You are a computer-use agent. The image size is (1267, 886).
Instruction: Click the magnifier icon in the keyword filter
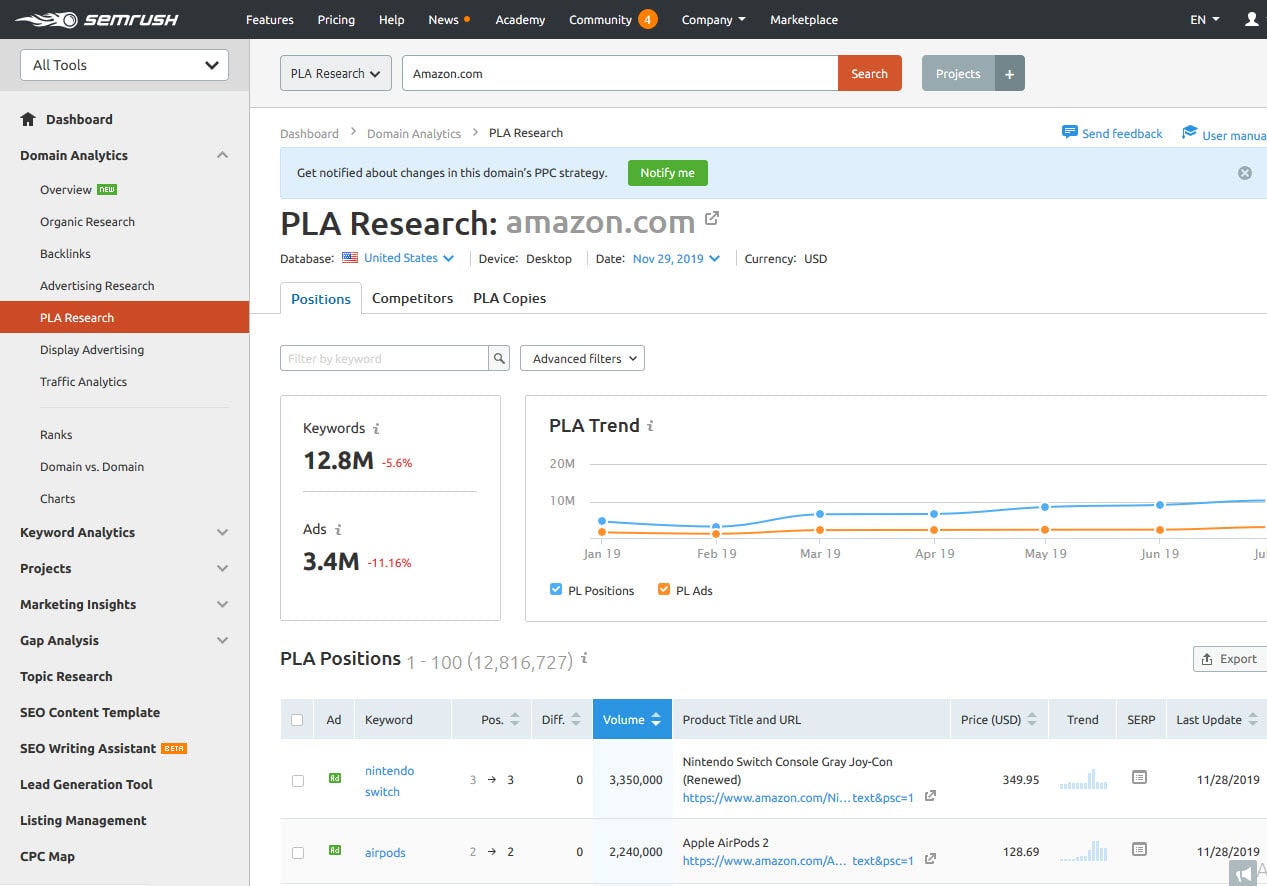499,357
